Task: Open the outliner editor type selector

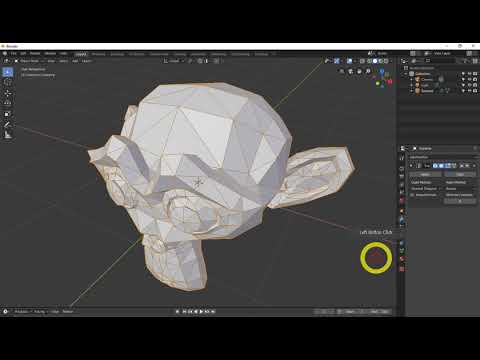Action: (x=404, y=61)
